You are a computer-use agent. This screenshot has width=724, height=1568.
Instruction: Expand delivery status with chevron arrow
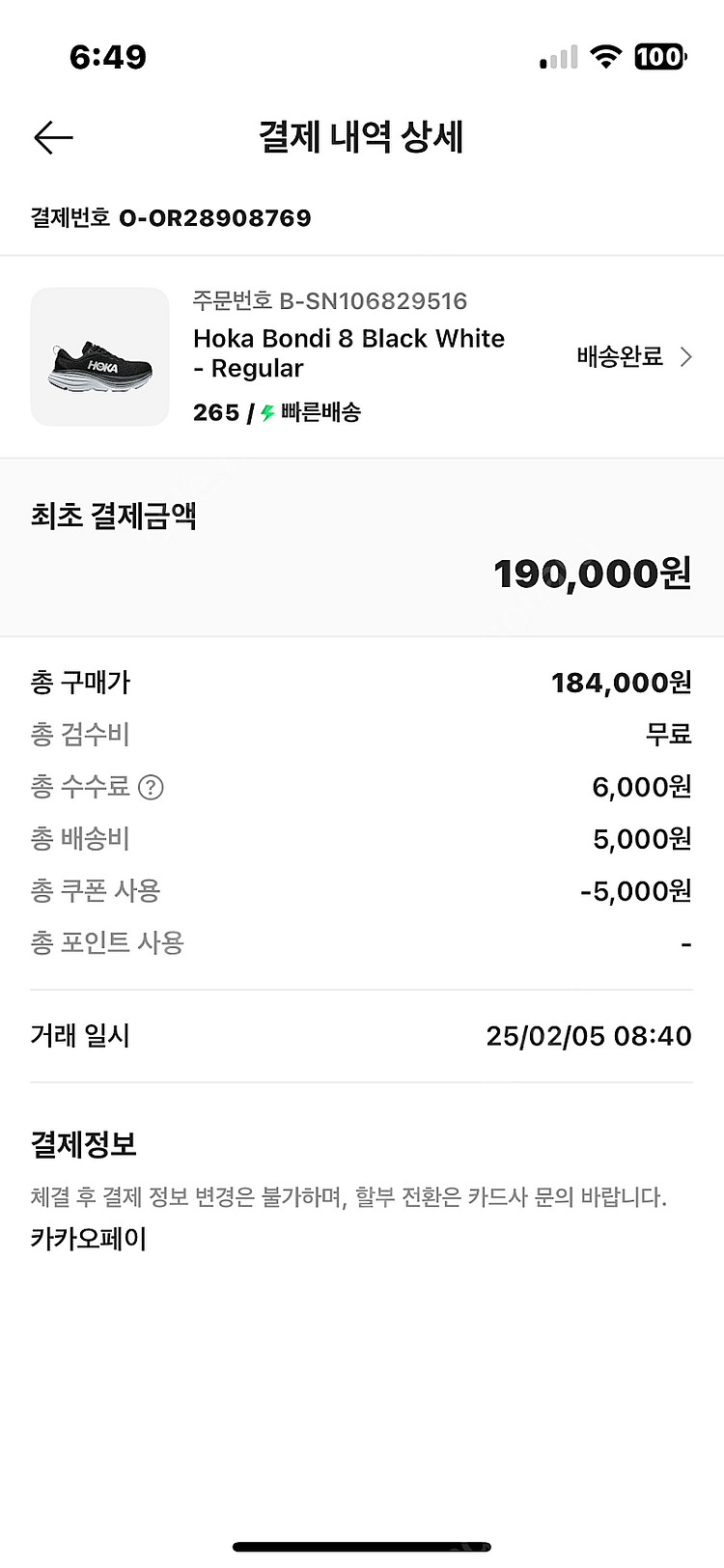pos(686,357)
